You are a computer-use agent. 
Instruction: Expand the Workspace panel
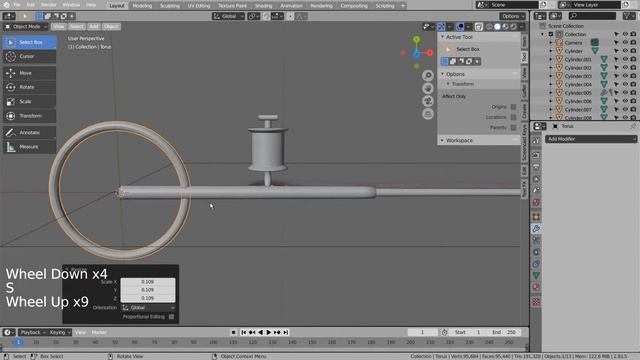442,140
